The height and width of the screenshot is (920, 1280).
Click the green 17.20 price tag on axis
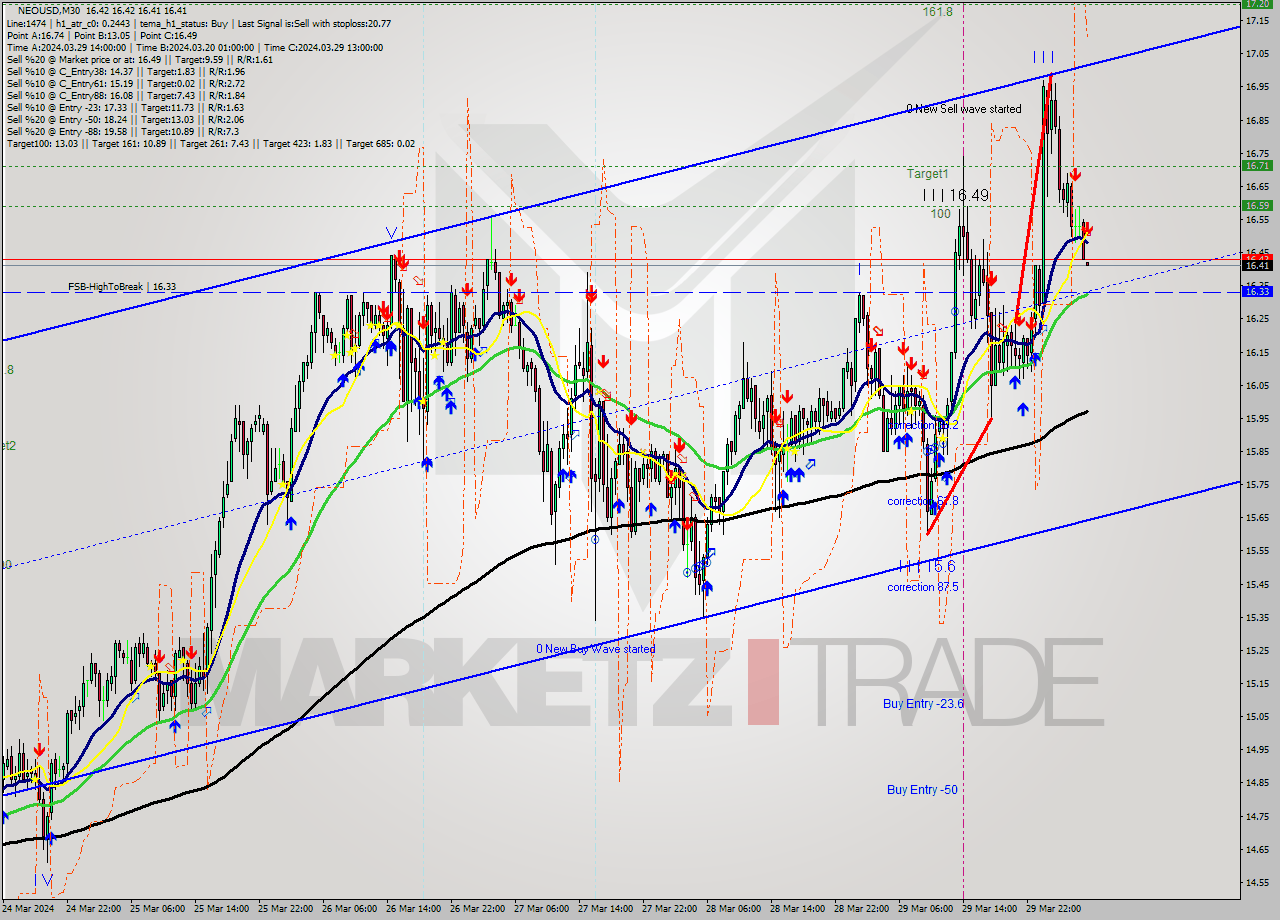pos(1257,4)
